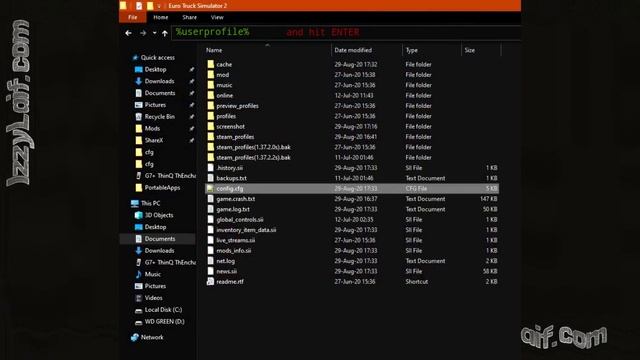The image size is (640, 360).
Task: Click the config.cfg file icon
Action: click(211, 189)
